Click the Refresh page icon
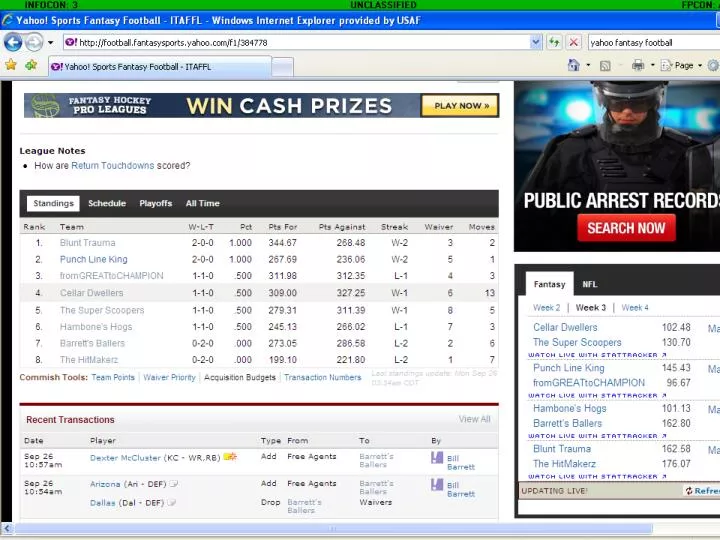Viewport: 720px width, 540px height. tap(554, 43)
